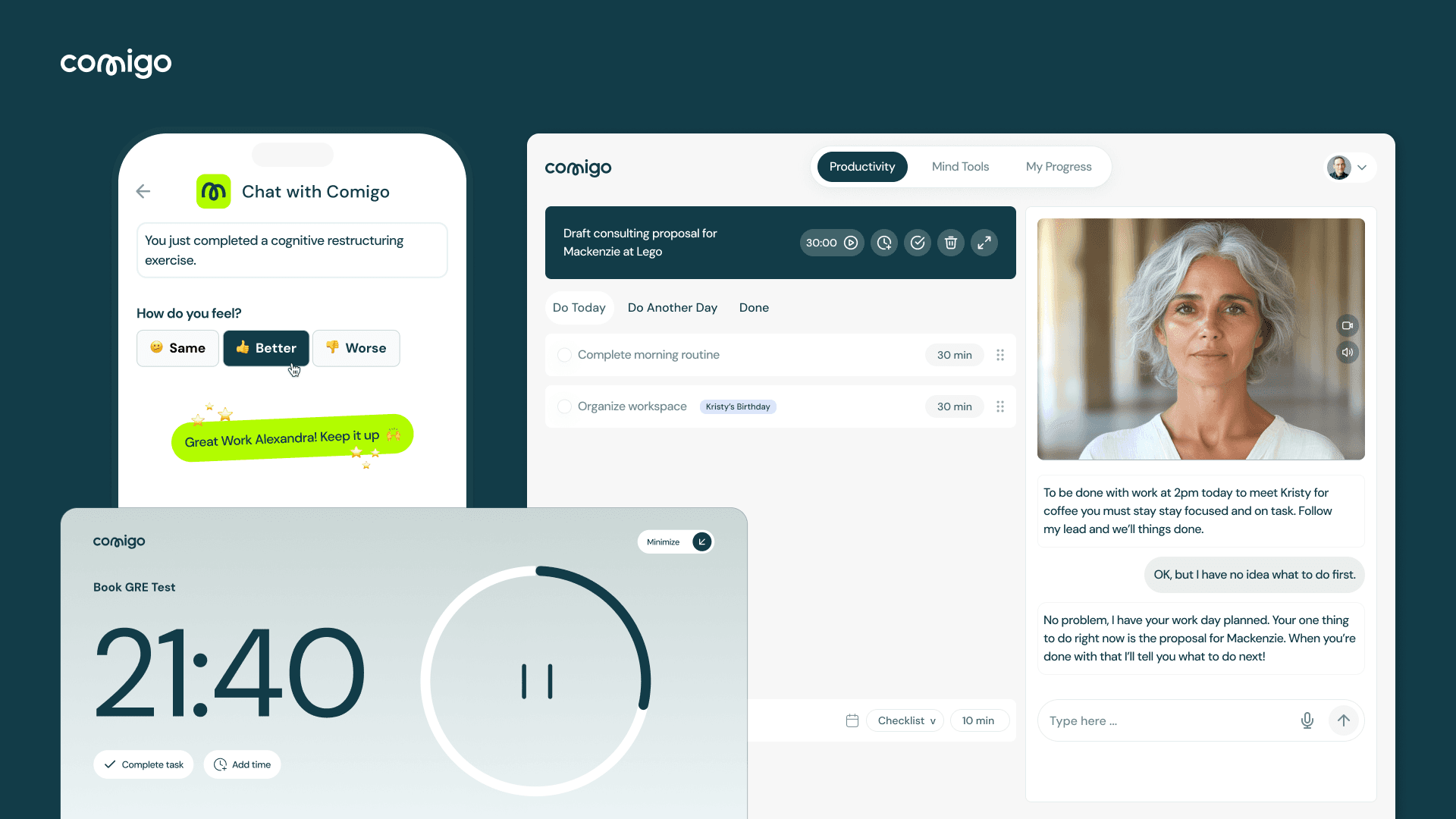The width and height of the screenshot is (1456, 819).
Task: Click the microphone input icon
Action: [1307, 720]
